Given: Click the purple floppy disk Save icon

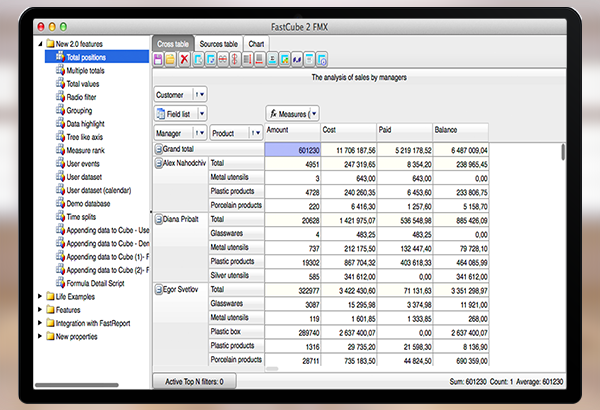Looking at the screenshot, I should pyautogui.click(x=159, y=61).
